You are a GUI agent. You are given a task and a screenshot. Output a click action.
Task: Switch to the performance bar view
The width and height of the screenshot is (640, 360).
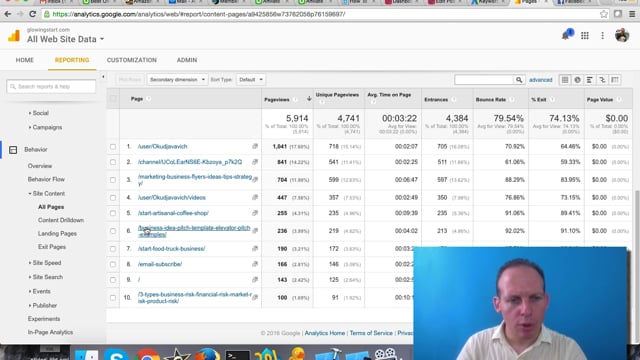pos(590,80)
